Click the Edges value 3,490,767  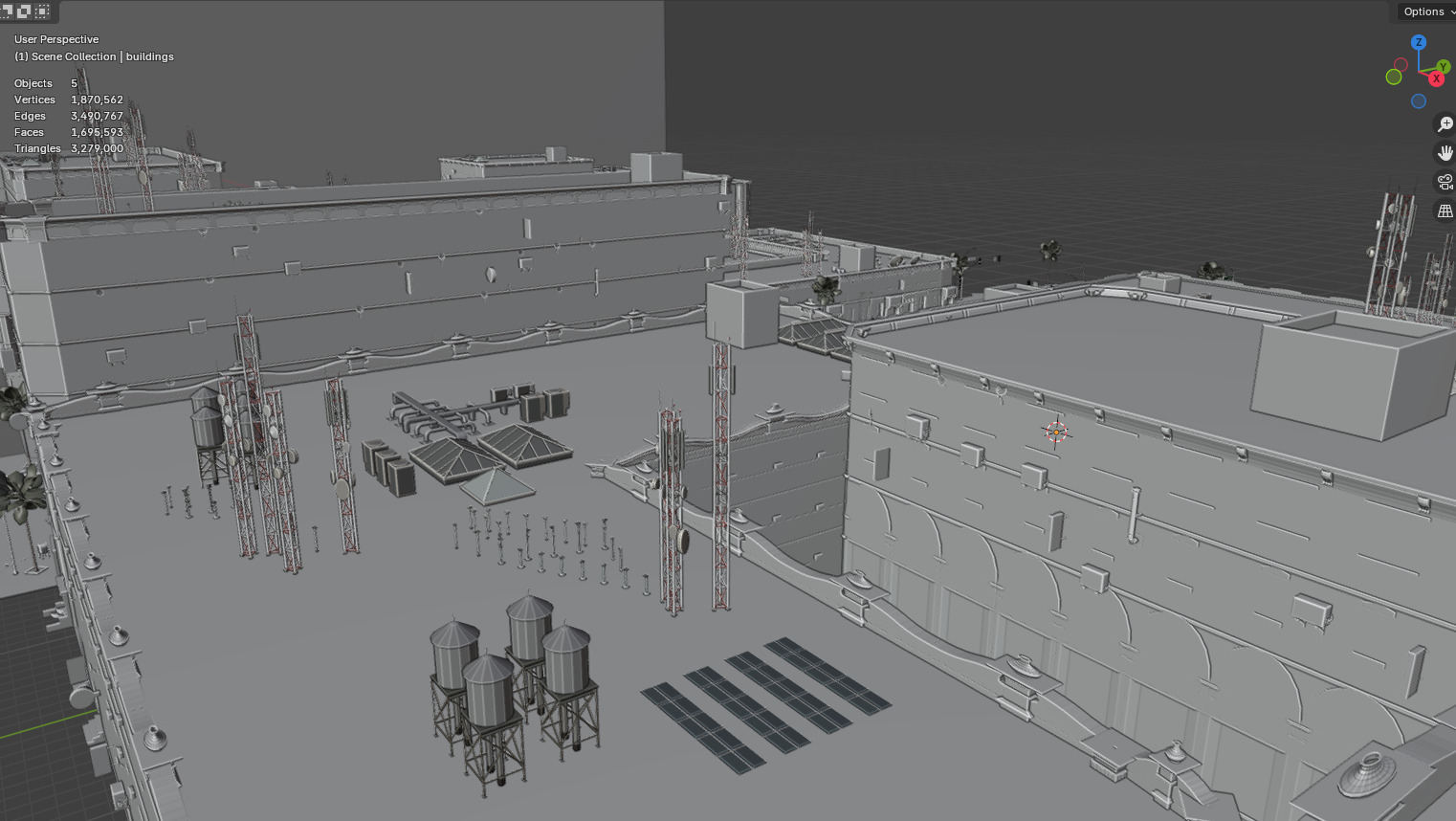point(97,116)
